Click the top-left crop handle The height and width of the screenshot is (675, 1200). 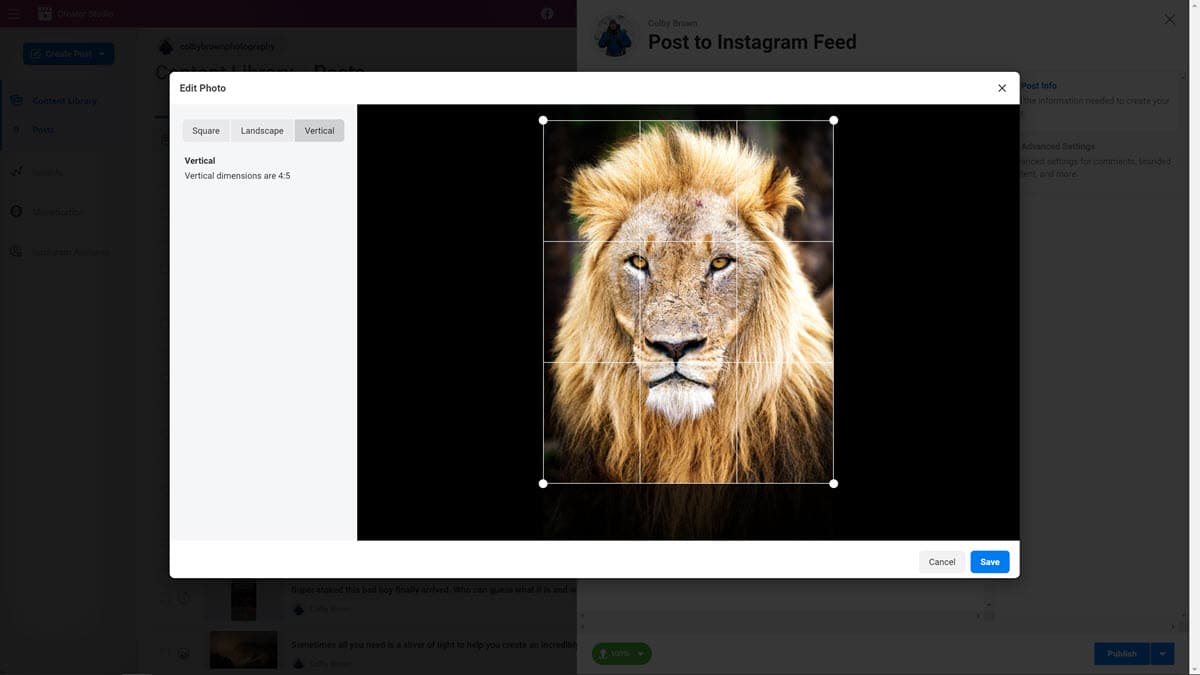[543, 120]
